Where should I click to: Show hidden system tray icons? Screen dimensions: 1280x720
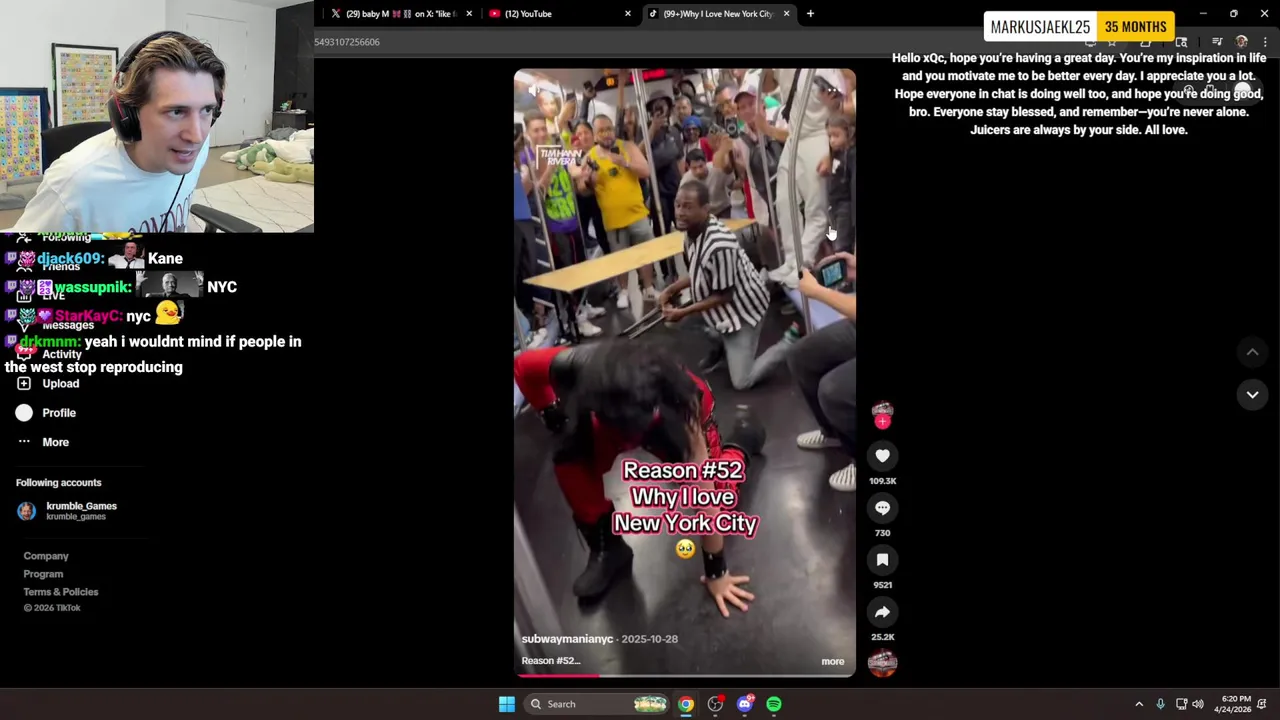tap(1139, 704)
